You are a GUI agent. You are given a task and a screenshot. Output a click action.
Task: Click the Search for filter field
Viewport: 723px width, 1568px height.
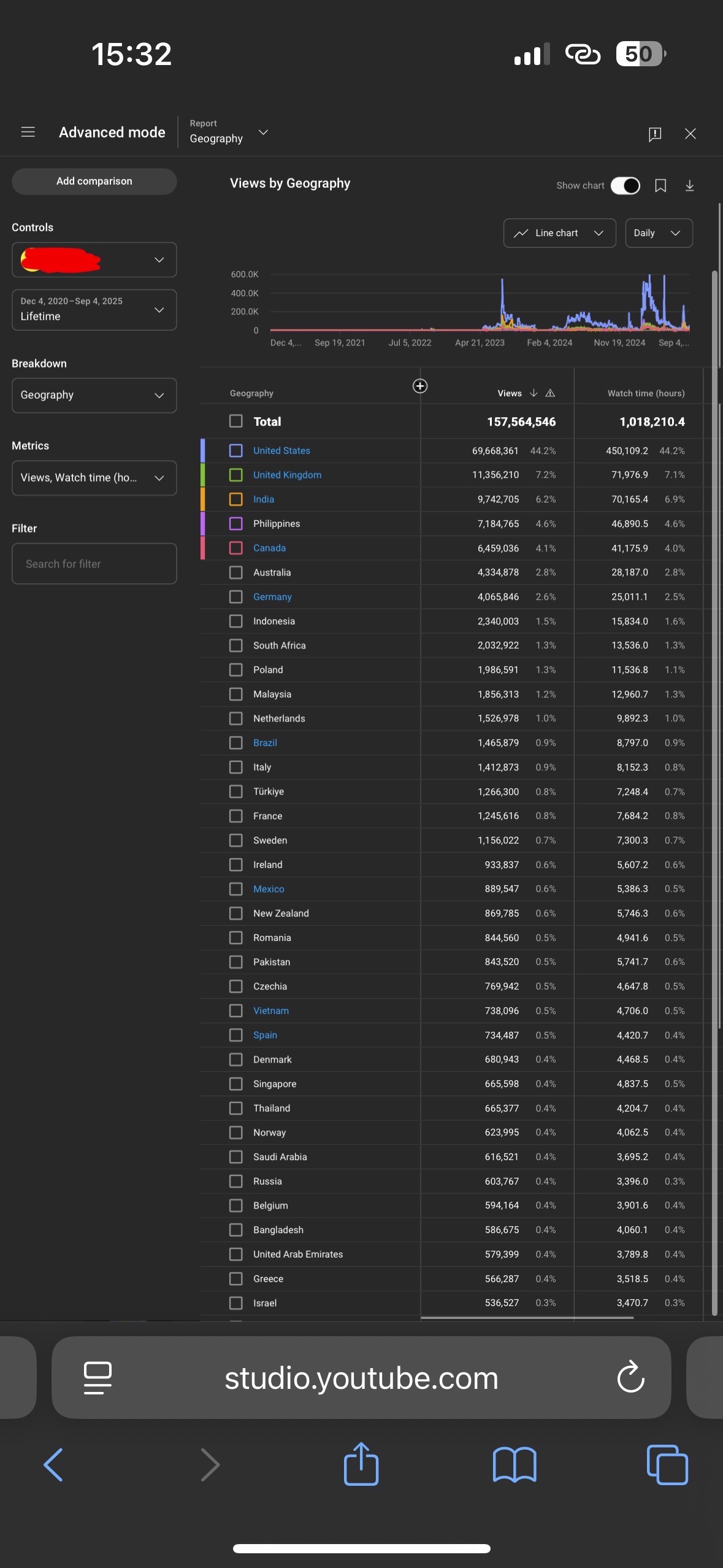[x=94, y=564]
